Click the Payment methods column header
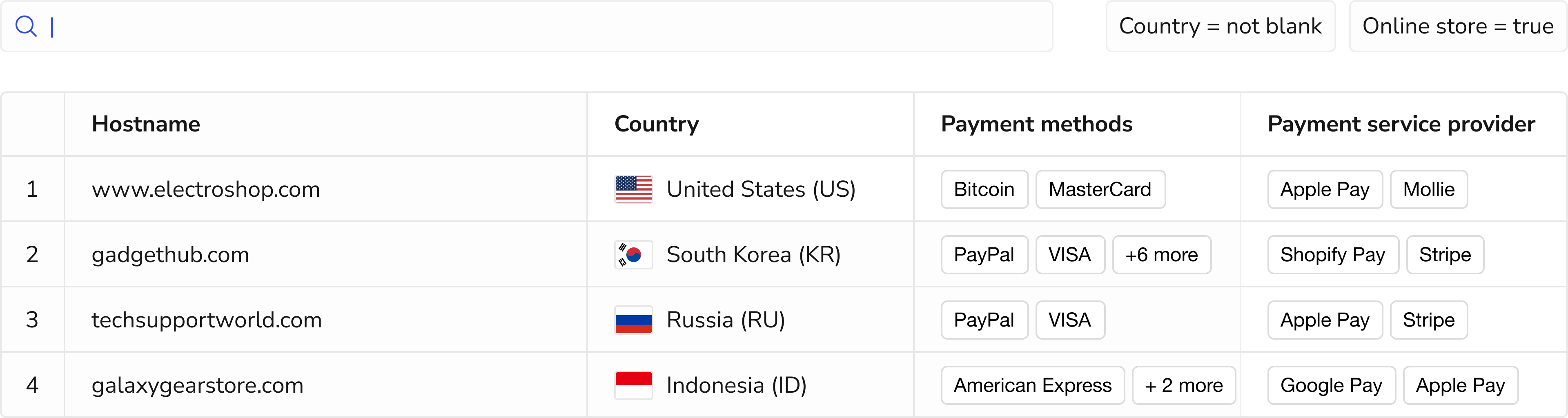This screenshot has height=418, width=1568. (1036, 124)
